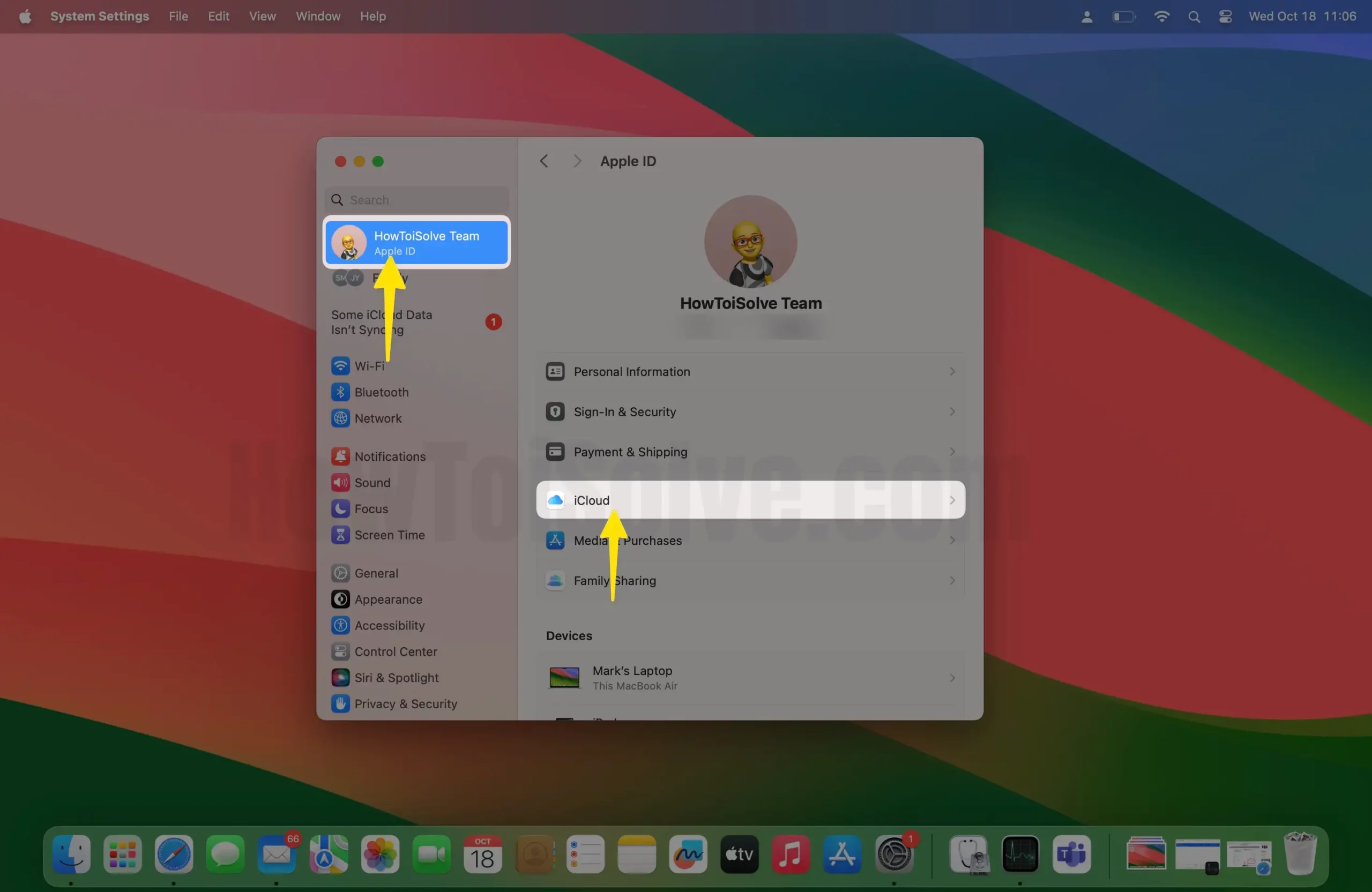
Task: Expand Personal Information row chevron
Action: (952, 372)
